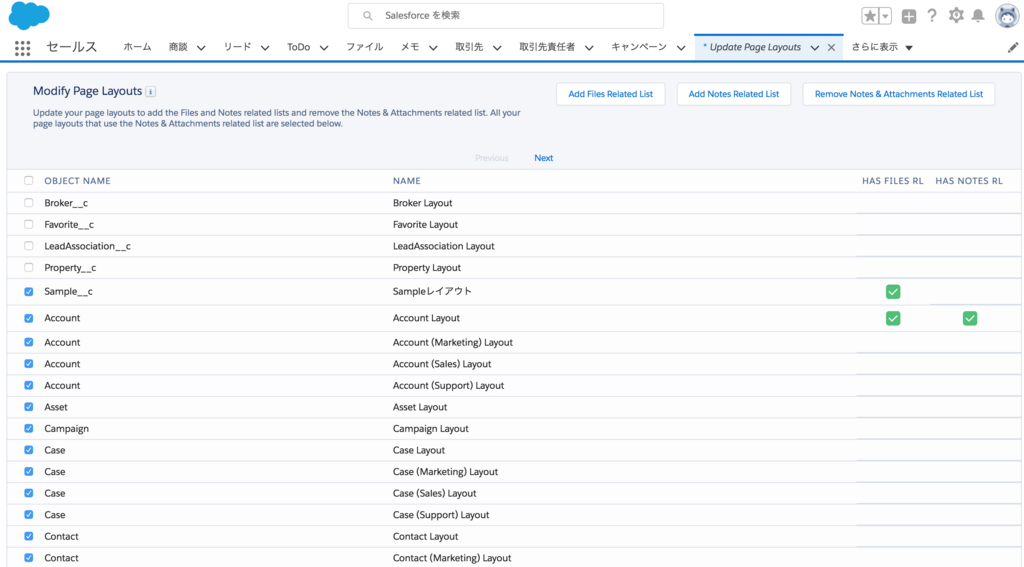This screenshot has height=567, width=1024.
Task: Click the Campaign object name cell
Action: click(x=67, y=429)
